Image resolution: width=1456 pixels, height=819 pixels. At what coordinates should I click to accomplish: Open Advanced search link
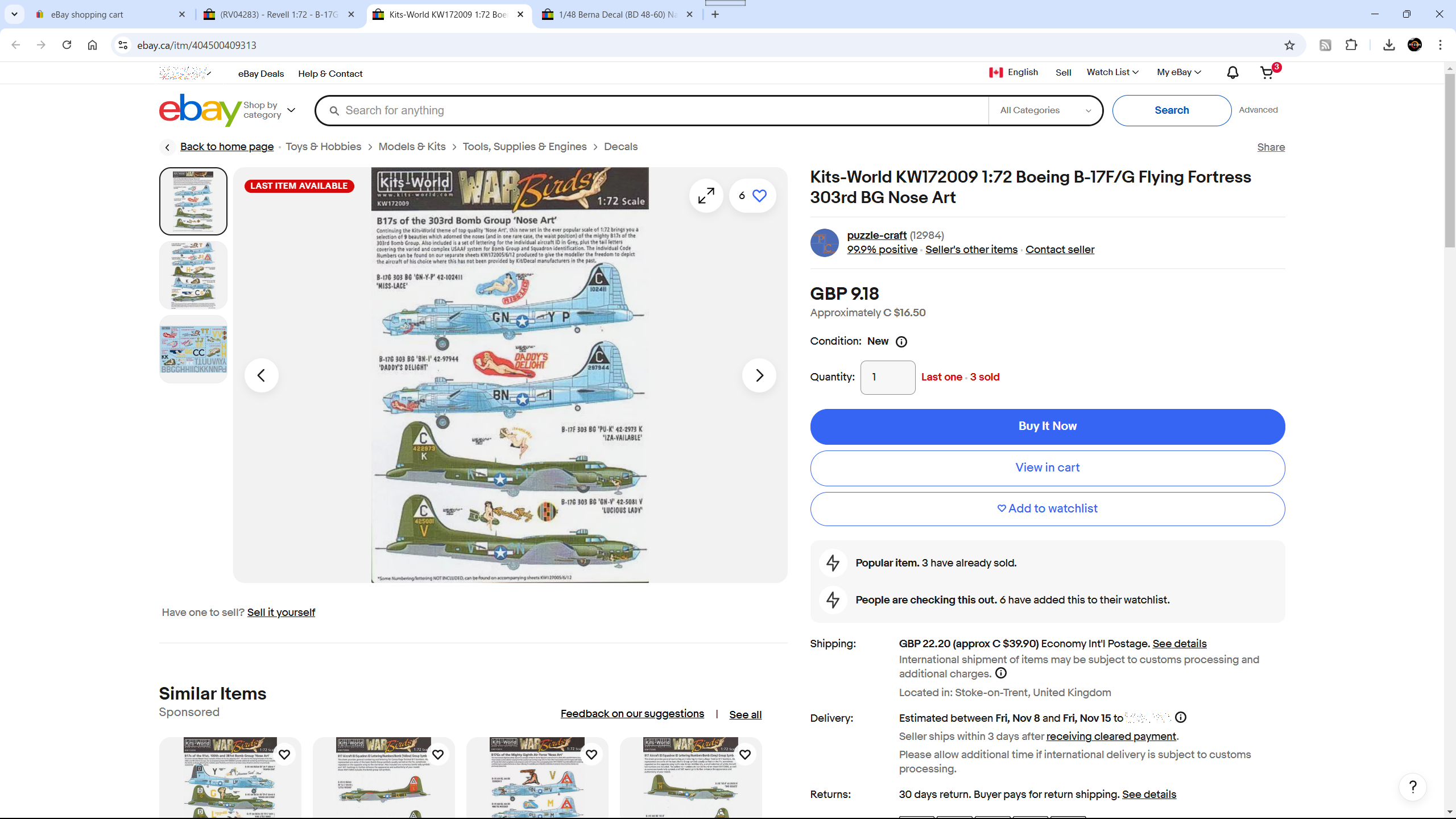(x=1258, y=110)
